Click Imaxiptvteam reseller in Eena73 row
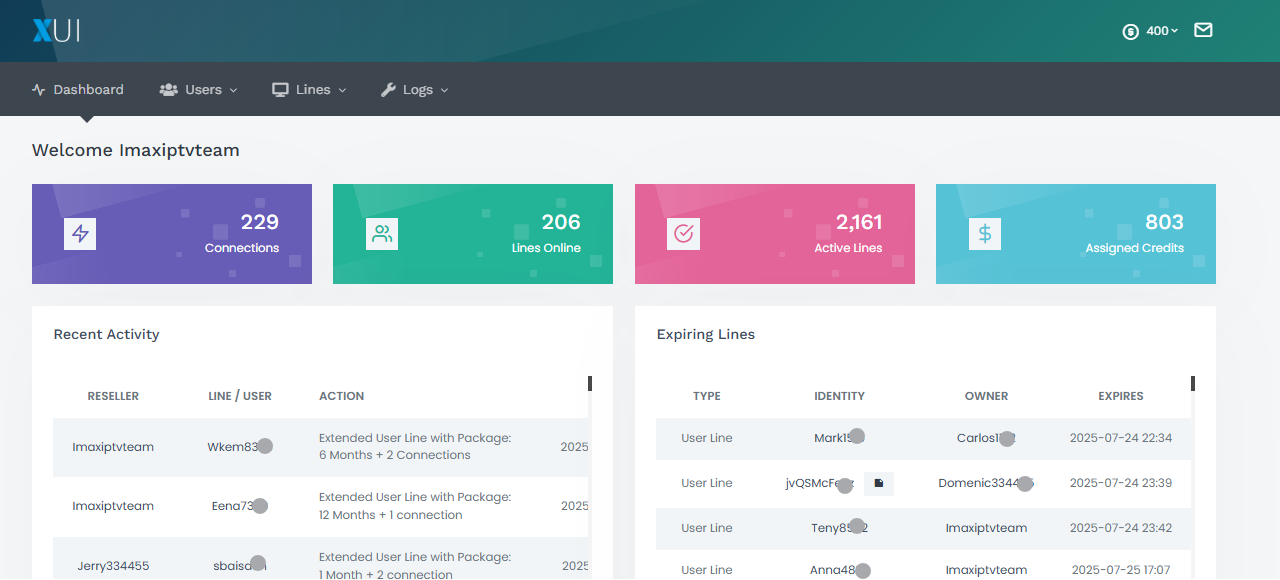 point(113,506)
